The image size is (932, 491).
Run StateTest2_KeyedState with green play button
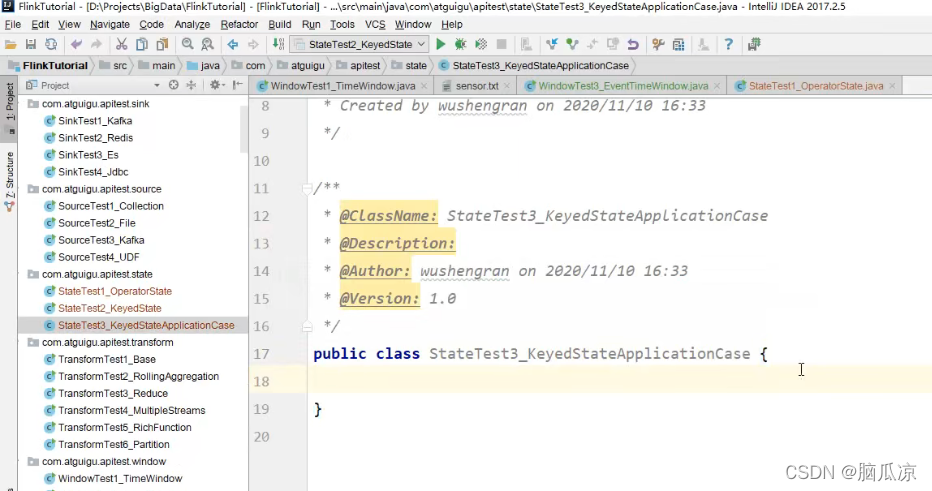tap(440, 45)
